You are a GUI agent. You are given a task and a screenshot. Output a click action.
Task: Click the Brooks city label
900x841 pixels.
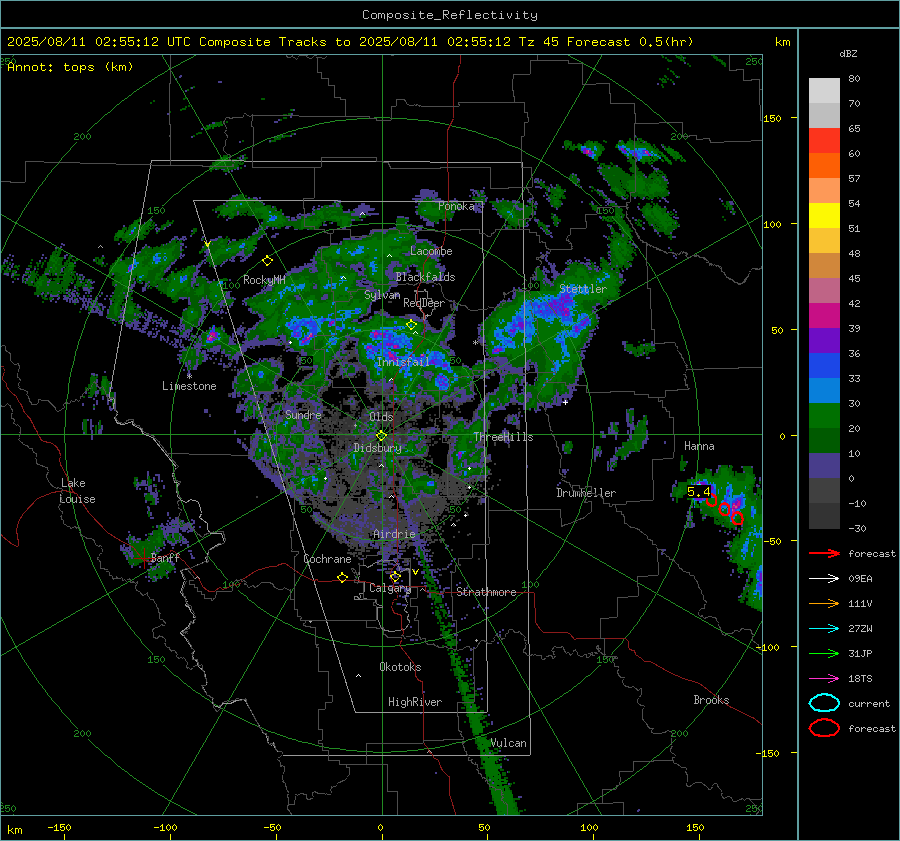tap(711, 700)
